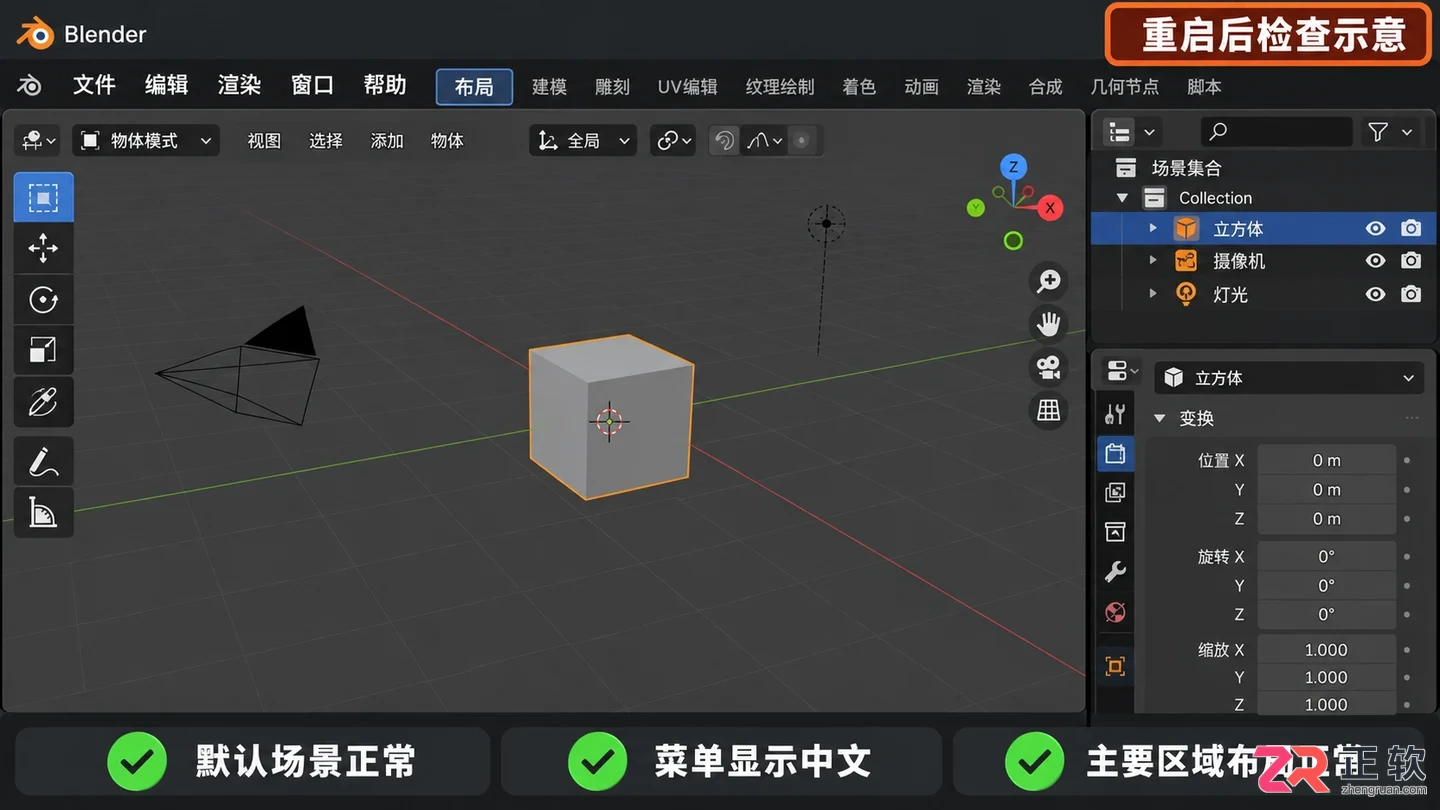Select the box select tool
Image resolution: width=1440 pixels, height=810 pixels.
43,197
